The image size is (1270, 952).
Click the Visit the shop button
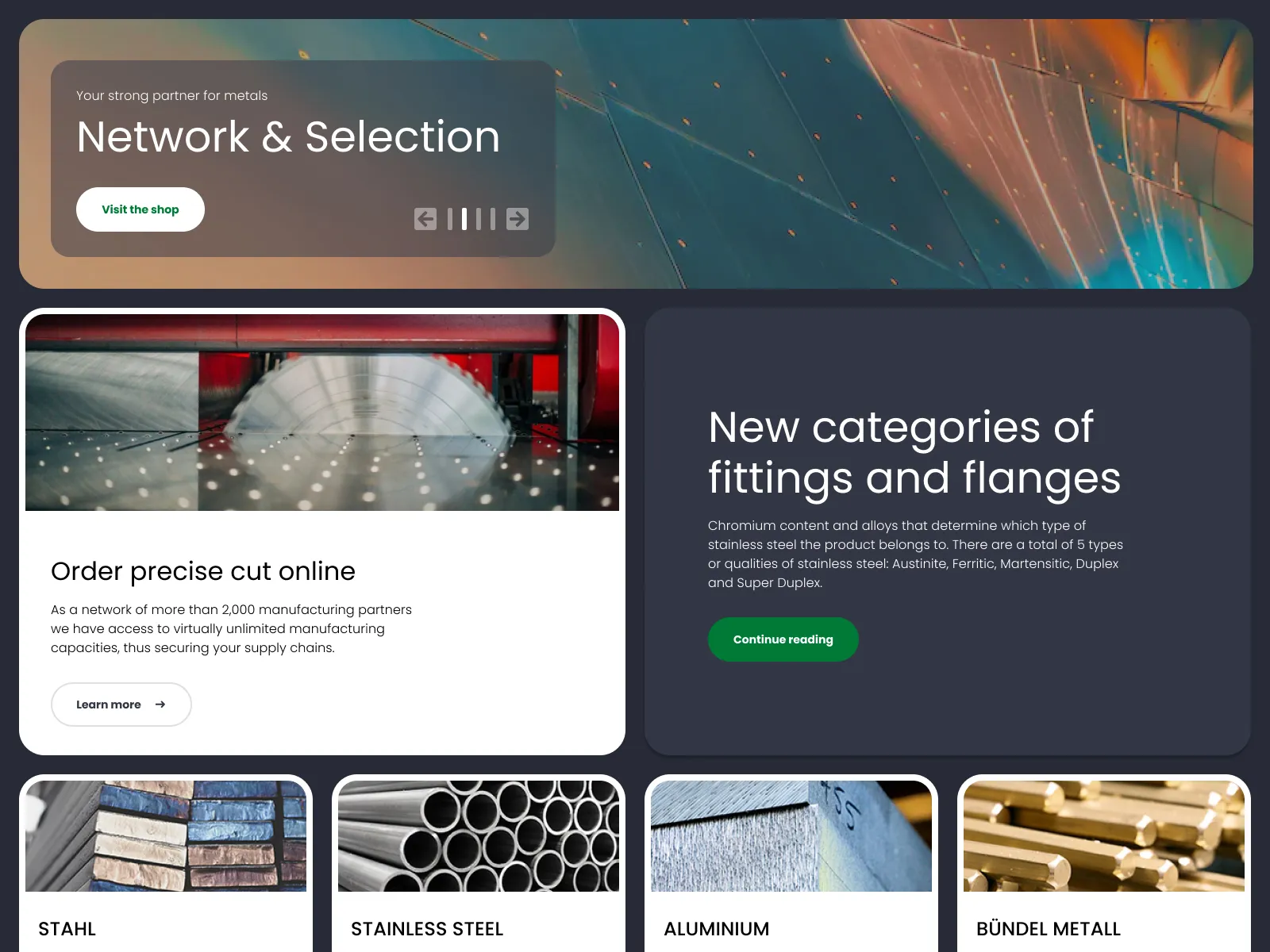[x=140, y=209]
